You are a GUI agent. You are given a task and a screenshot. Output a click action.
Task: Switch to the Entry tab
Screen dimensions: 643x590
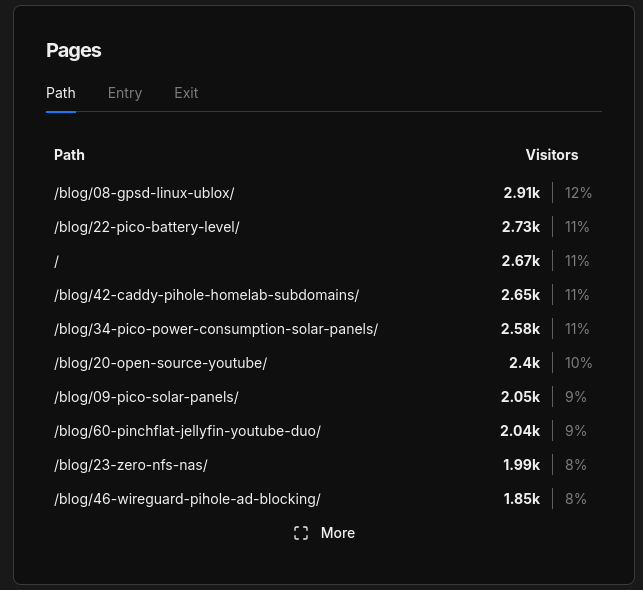pos(125,93)
